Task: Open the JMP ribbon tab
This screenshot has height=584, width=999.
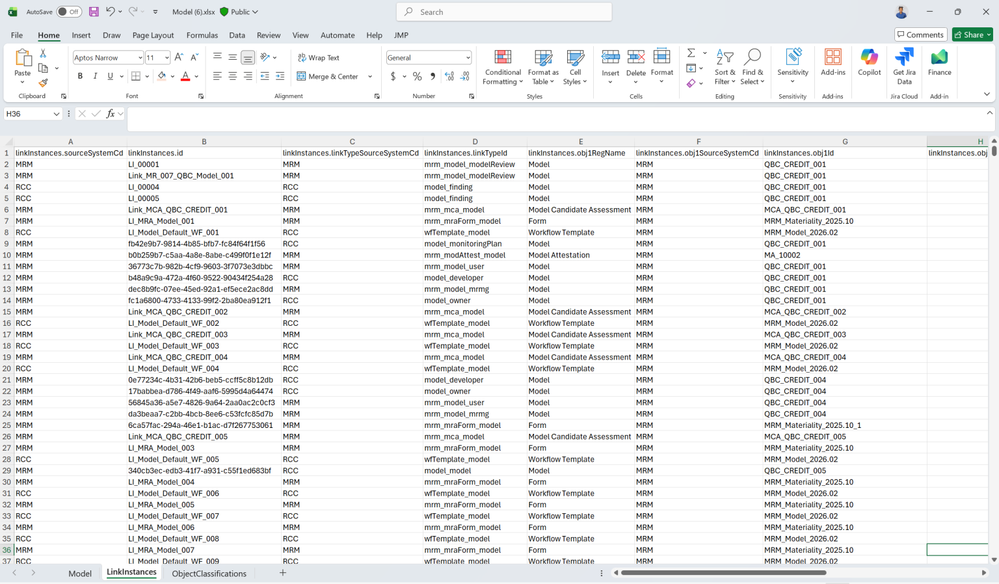Action: click(401, 35)
